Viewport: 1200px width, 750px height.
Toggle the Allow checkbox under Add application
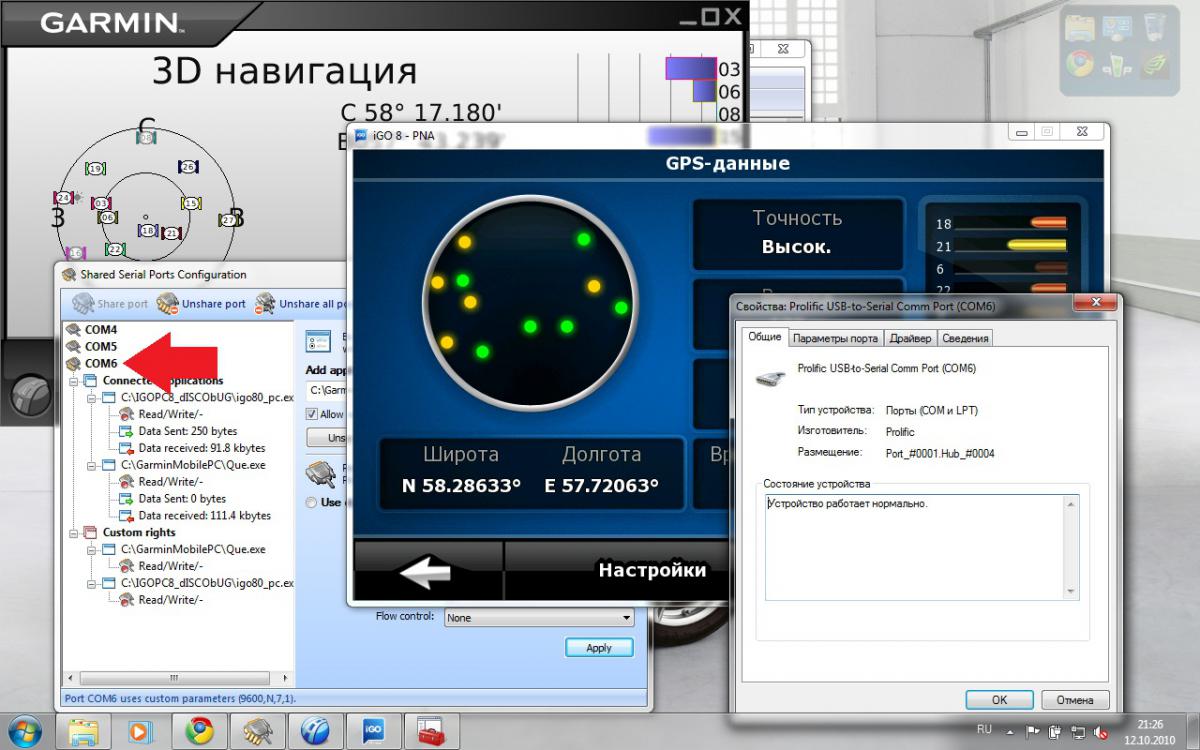point(311,414)
